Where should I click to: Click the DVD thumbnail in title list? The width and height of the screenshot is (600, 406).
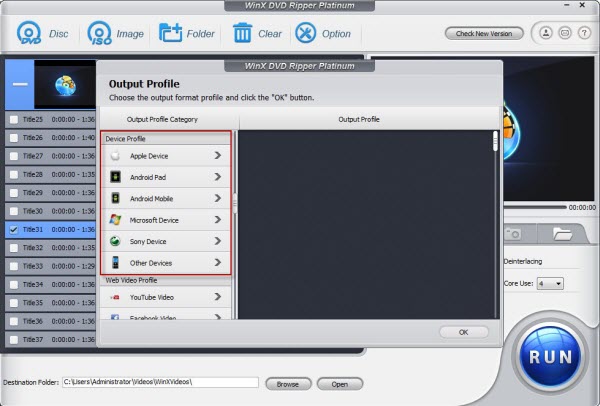65,85
